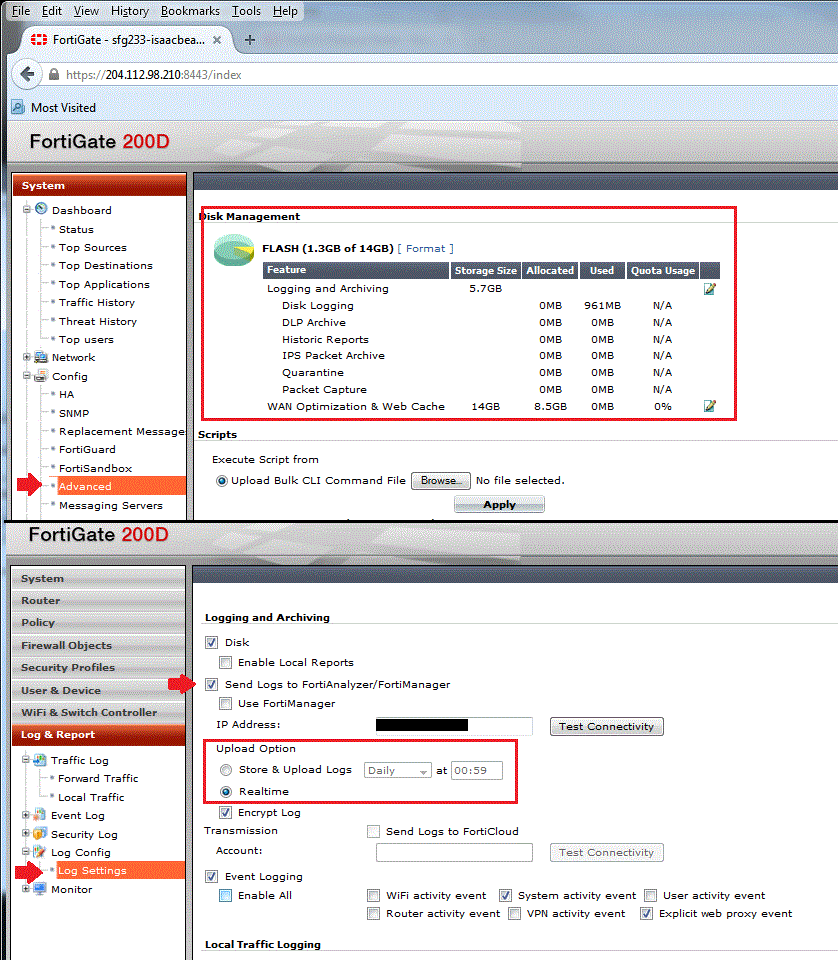Viewport: 838px width, 960px height.
Task: Collapse the Log Config tree node
Action: [26, 852]
